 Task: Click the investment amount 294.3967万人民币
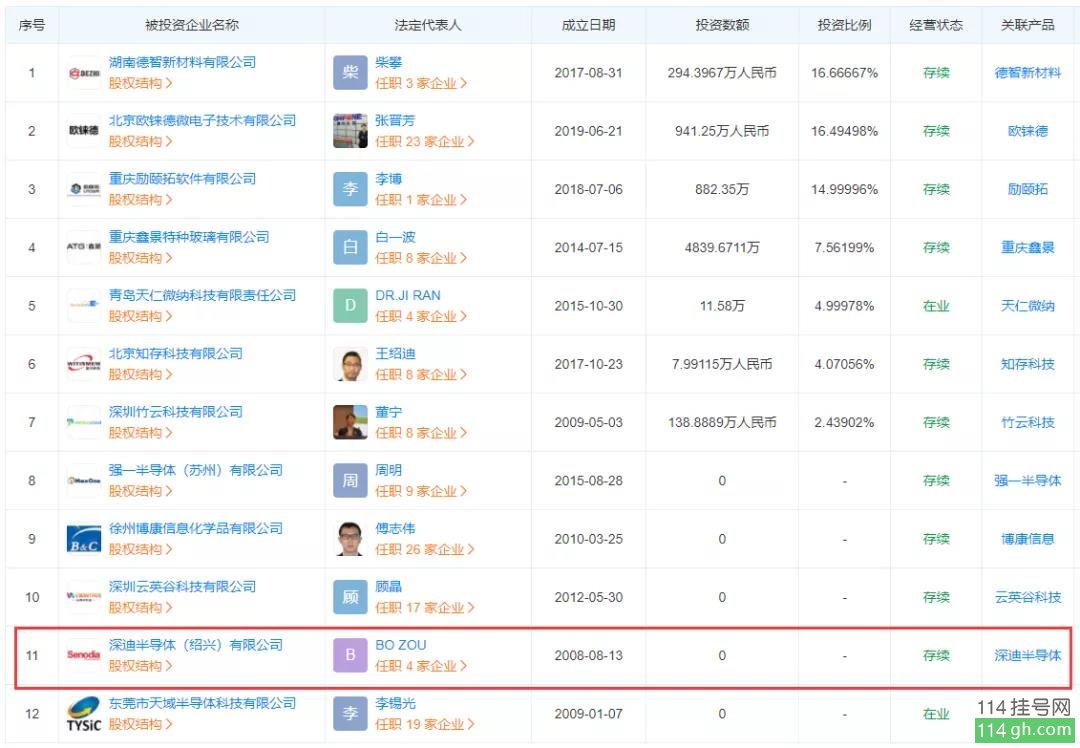click(x=722, y=73)
